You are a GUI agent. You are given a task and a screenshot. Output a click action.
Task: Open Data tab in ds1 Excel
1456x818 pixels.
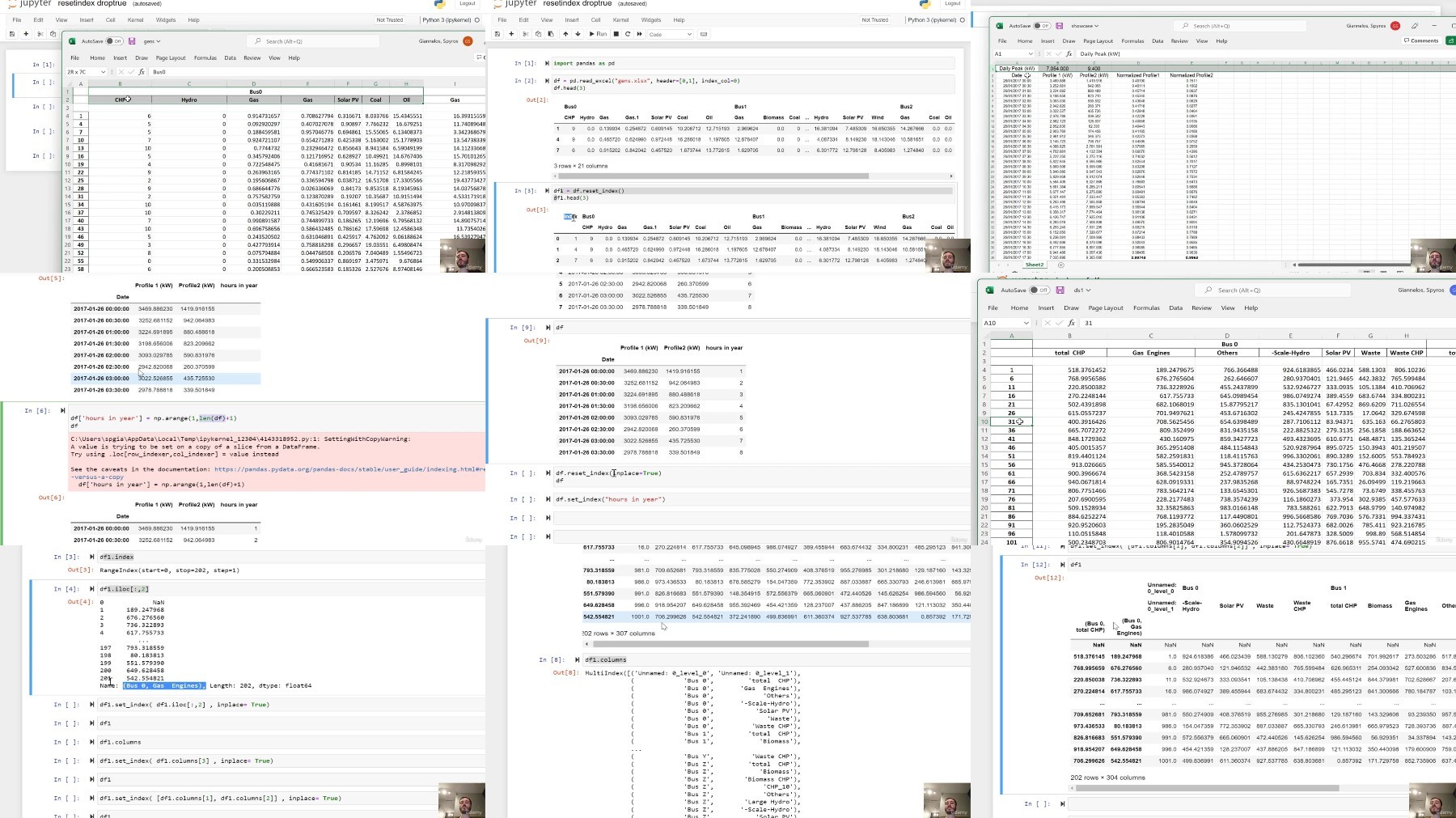(x=1175, y=307)
